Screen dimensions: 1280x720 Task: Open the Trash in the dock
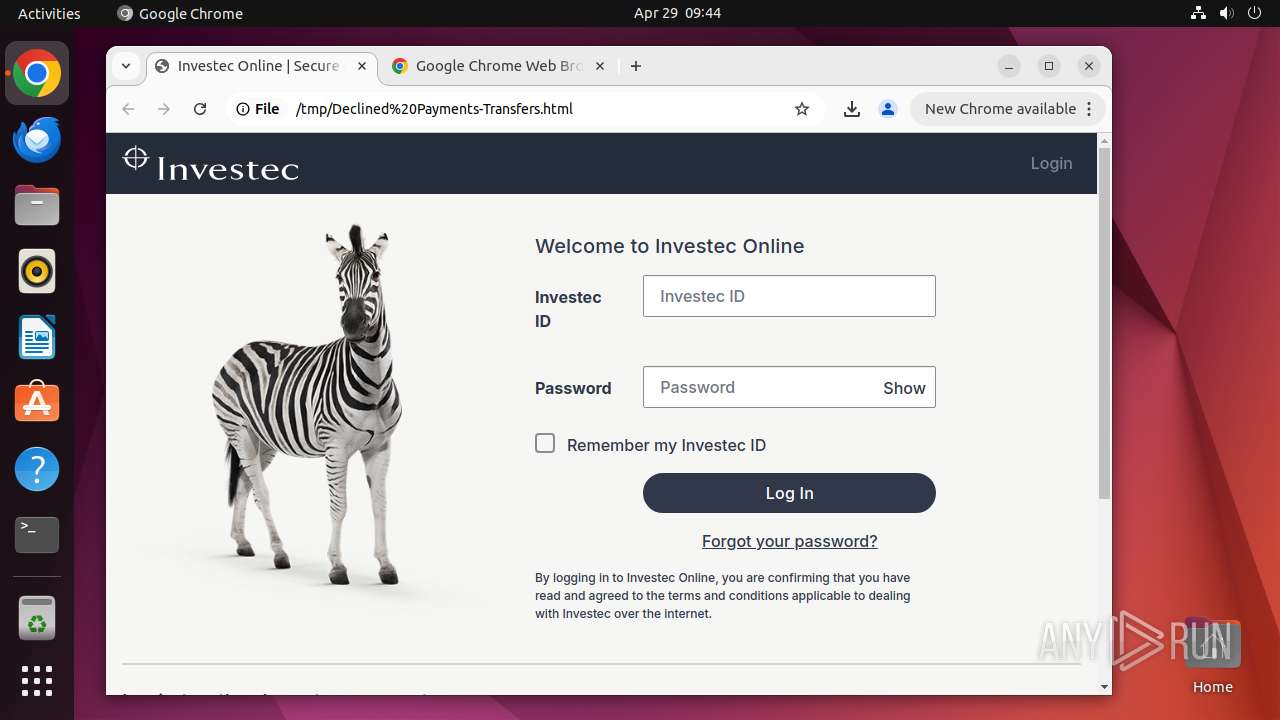[x=37, y=618]
